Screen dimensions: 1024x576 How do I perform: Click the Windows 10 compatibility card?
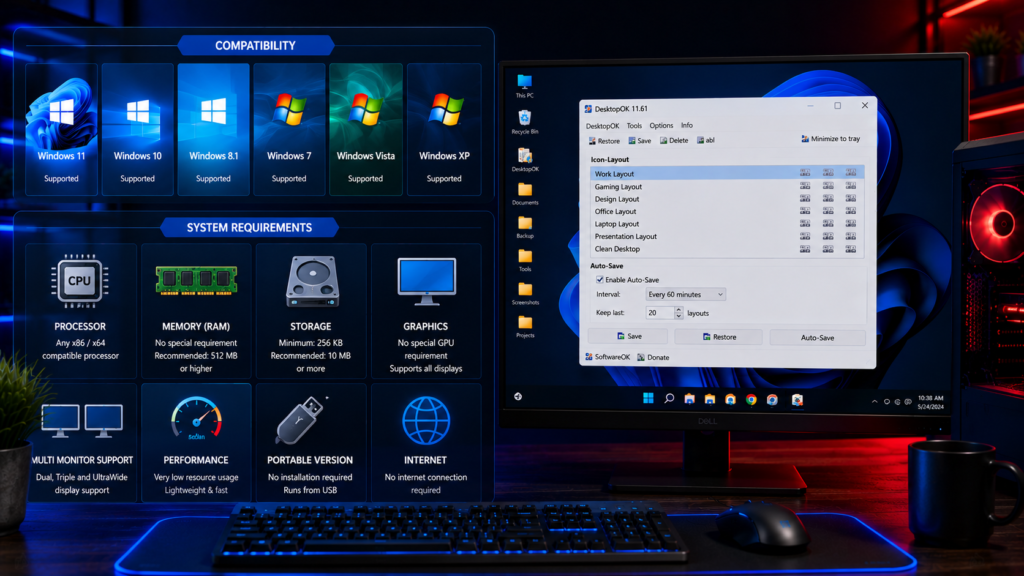[x=137, y=129]
